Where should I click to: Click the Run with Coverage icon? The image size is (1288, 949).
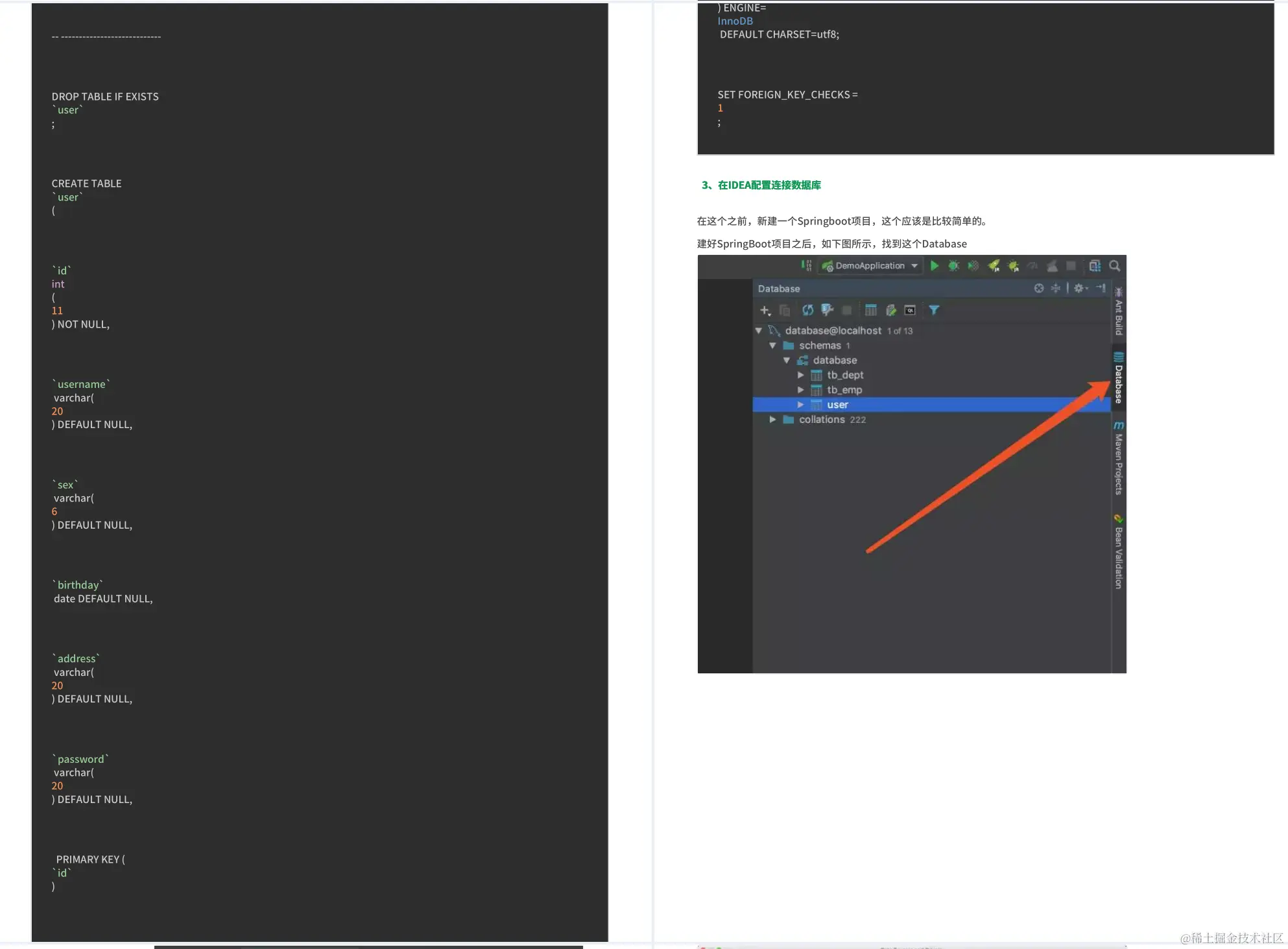point(973,266)
